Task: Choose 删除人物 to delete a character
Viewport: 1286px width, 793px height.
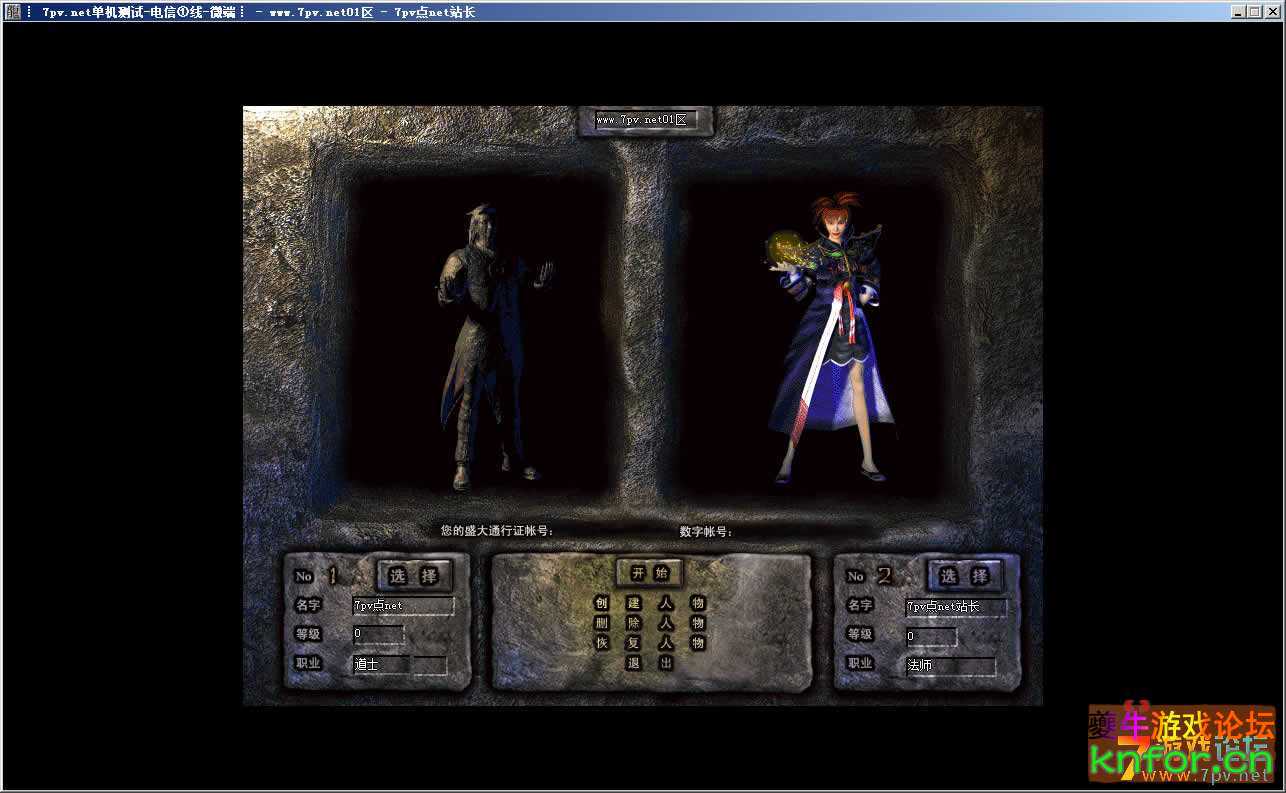Action: pos(650,623)
